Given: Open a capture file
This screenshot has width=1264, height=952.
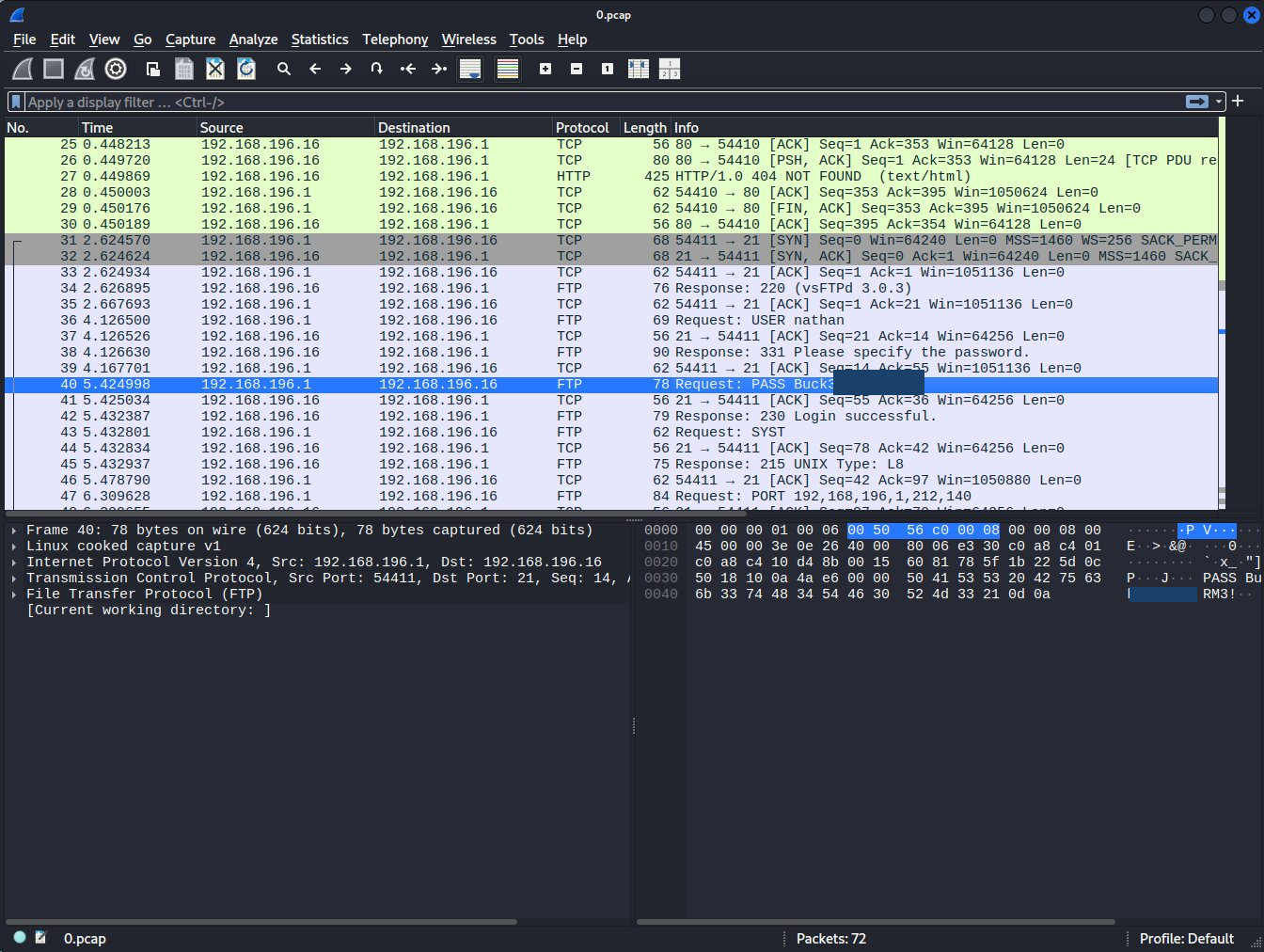Looking at the screenshot, I should click(153, 69).
